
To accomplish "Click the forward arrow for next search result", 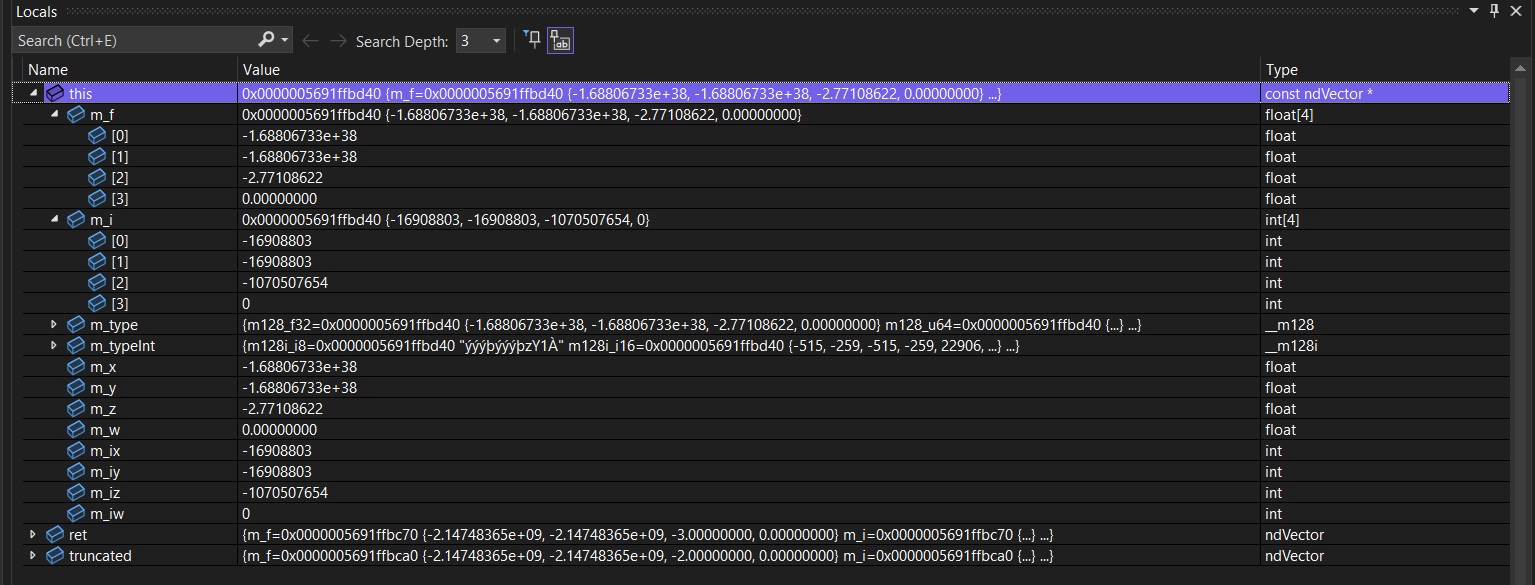I will tap(338, 41).
